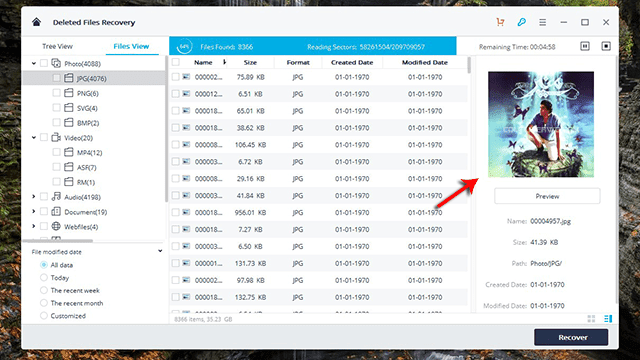Pause the scan with pause icon

585,46
